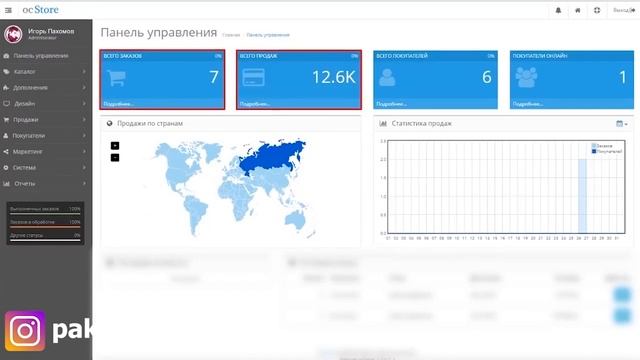This screenshot has width=640, height=360.
Task: Open Подробнее link under Всего заказов
Action: pyautogui.click(x=118, y=104)
